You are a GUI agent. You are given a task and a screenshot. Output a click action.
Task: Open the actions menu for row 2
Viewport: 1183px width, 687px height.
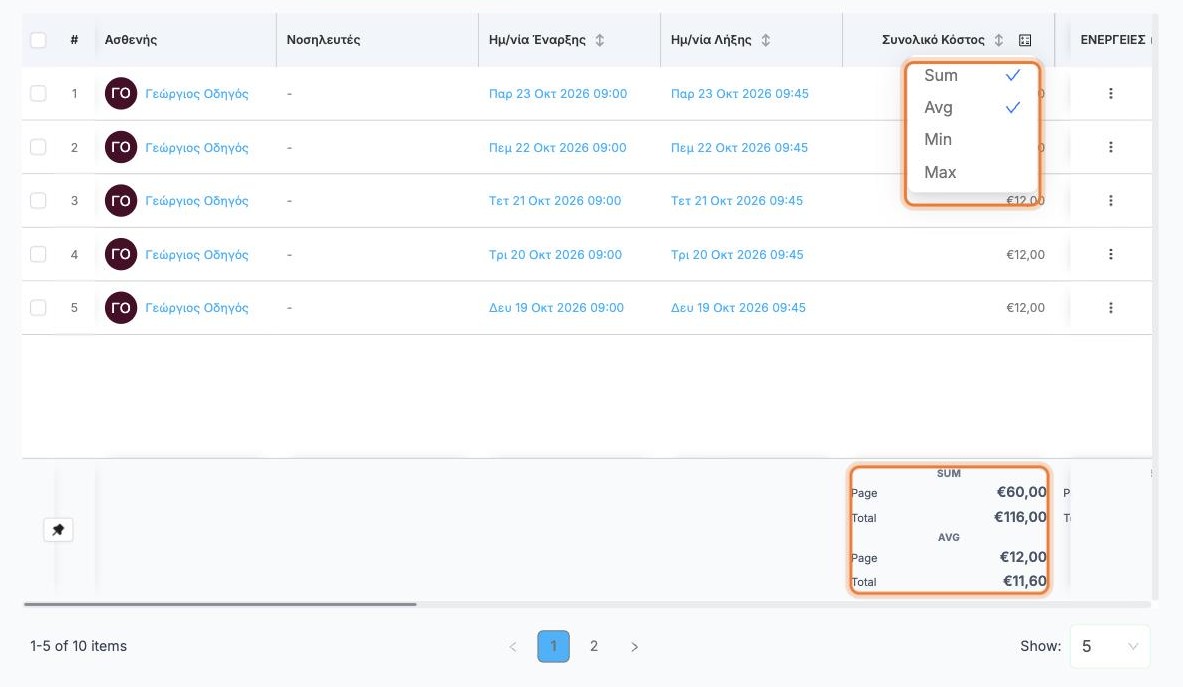1111,147
